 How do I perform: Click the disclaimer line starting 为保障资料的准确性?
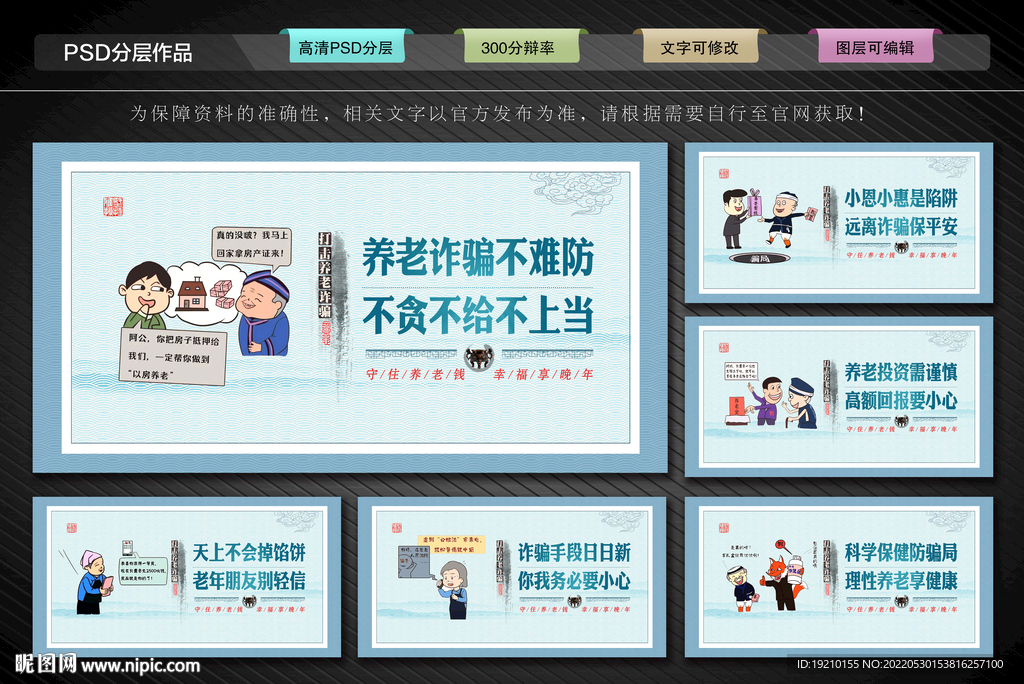(499, 114)
